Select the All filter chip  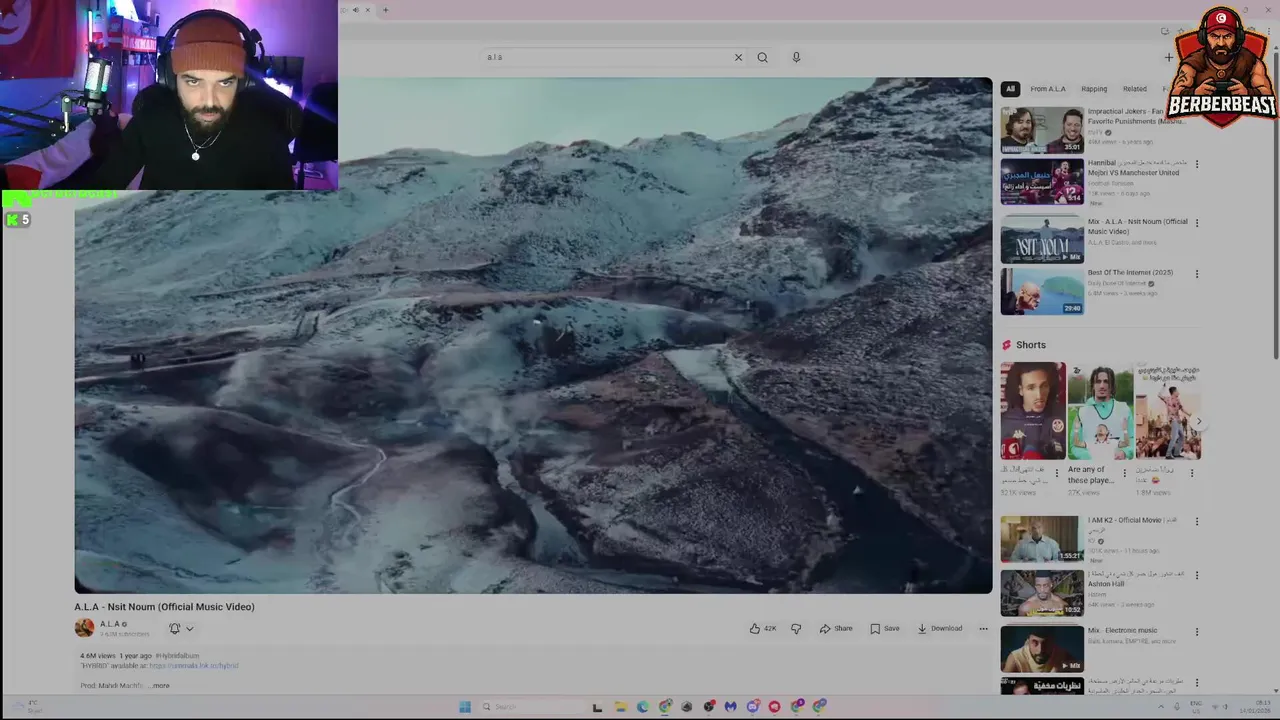point(1010,89)
